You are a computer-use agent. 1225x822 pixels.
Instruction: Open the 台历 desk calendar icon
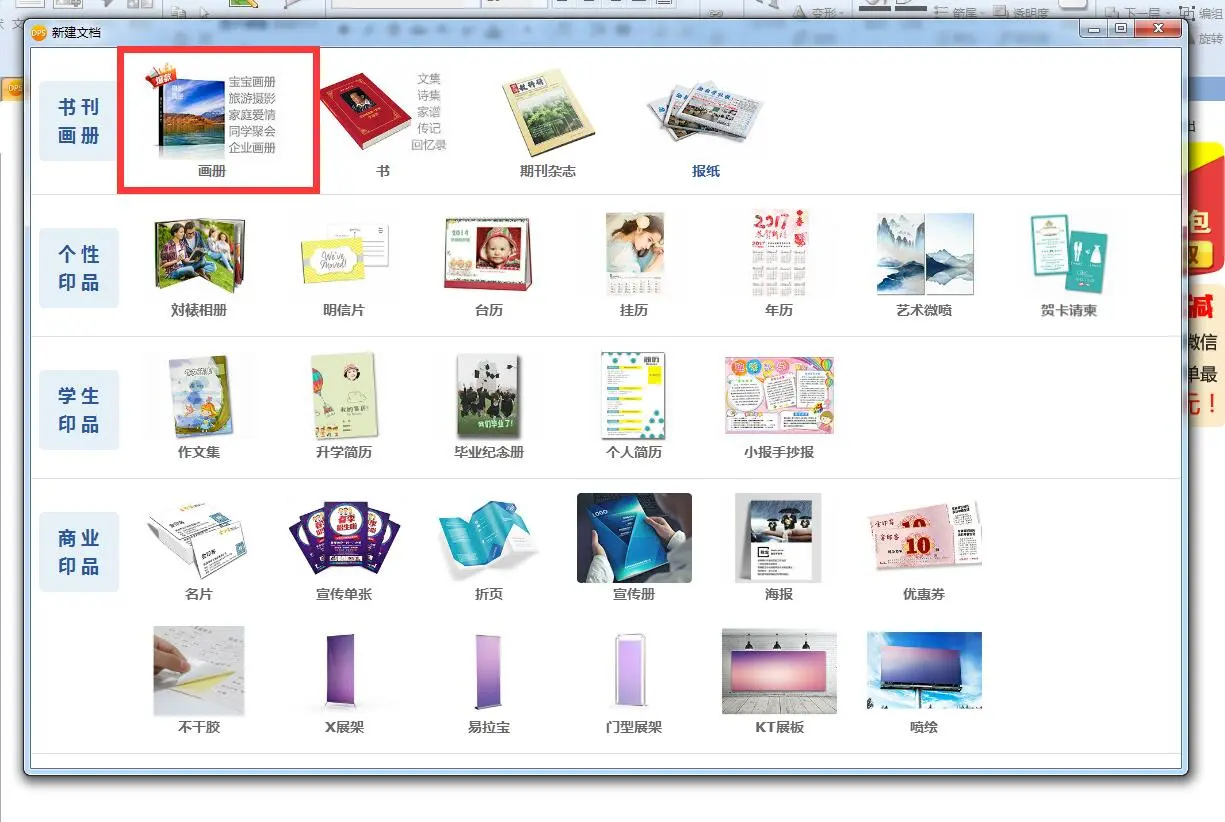pos(488,253)
